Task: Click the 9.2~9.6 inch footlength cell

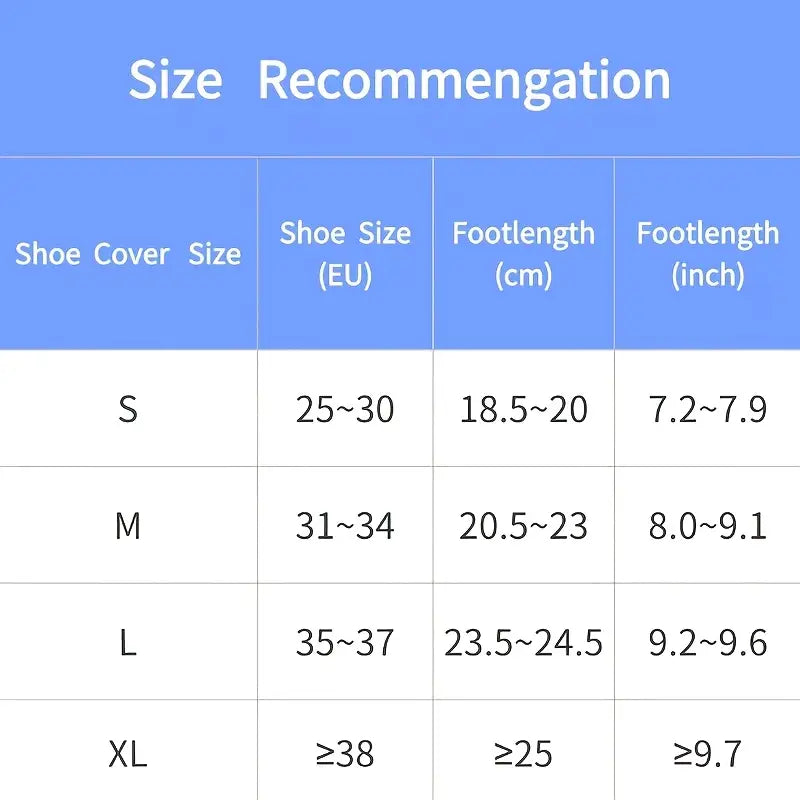Action: coord(707,642)
